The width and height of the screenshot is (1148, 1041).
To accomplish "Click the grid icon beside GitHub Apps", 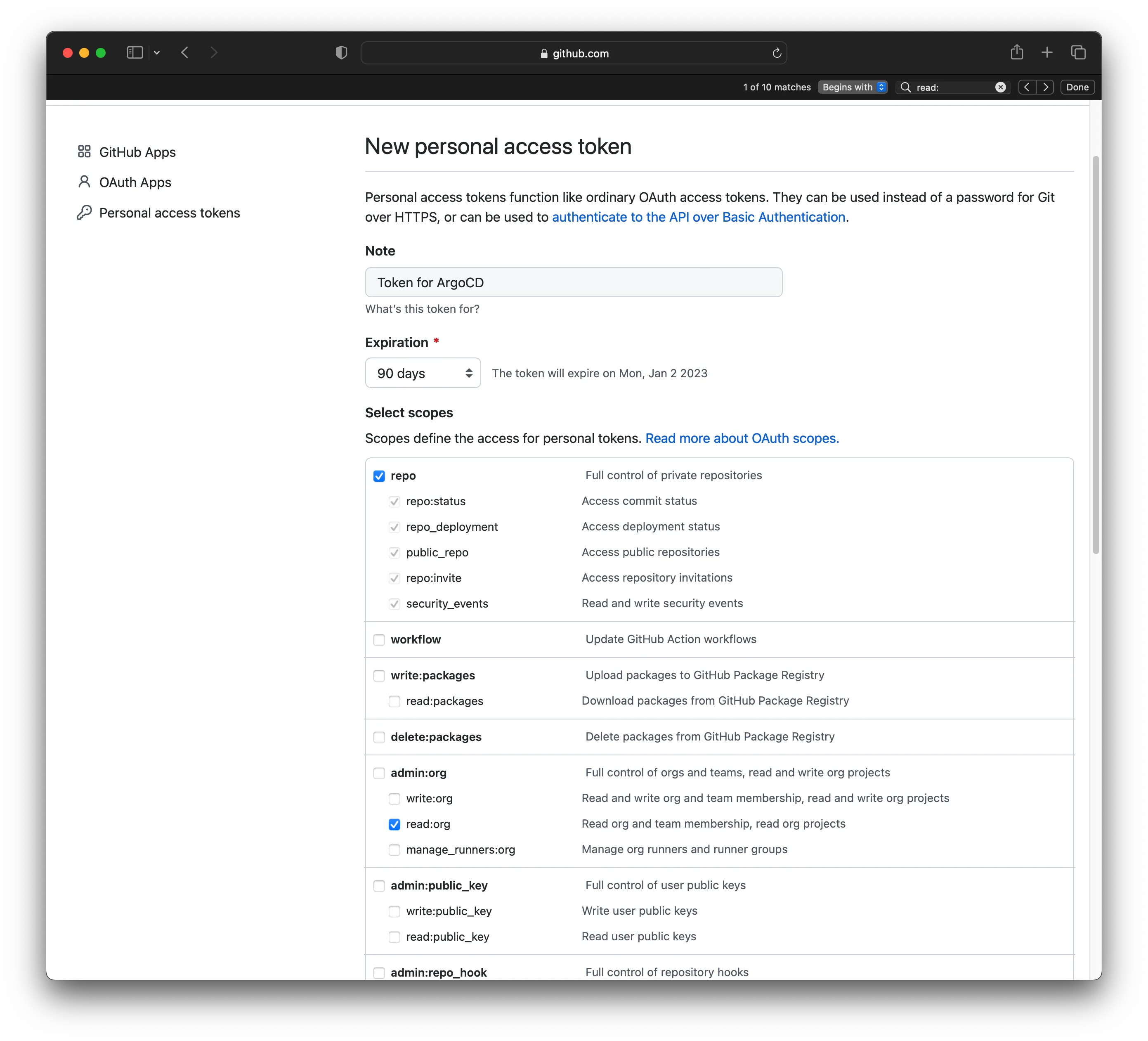I will pos(84,151).
